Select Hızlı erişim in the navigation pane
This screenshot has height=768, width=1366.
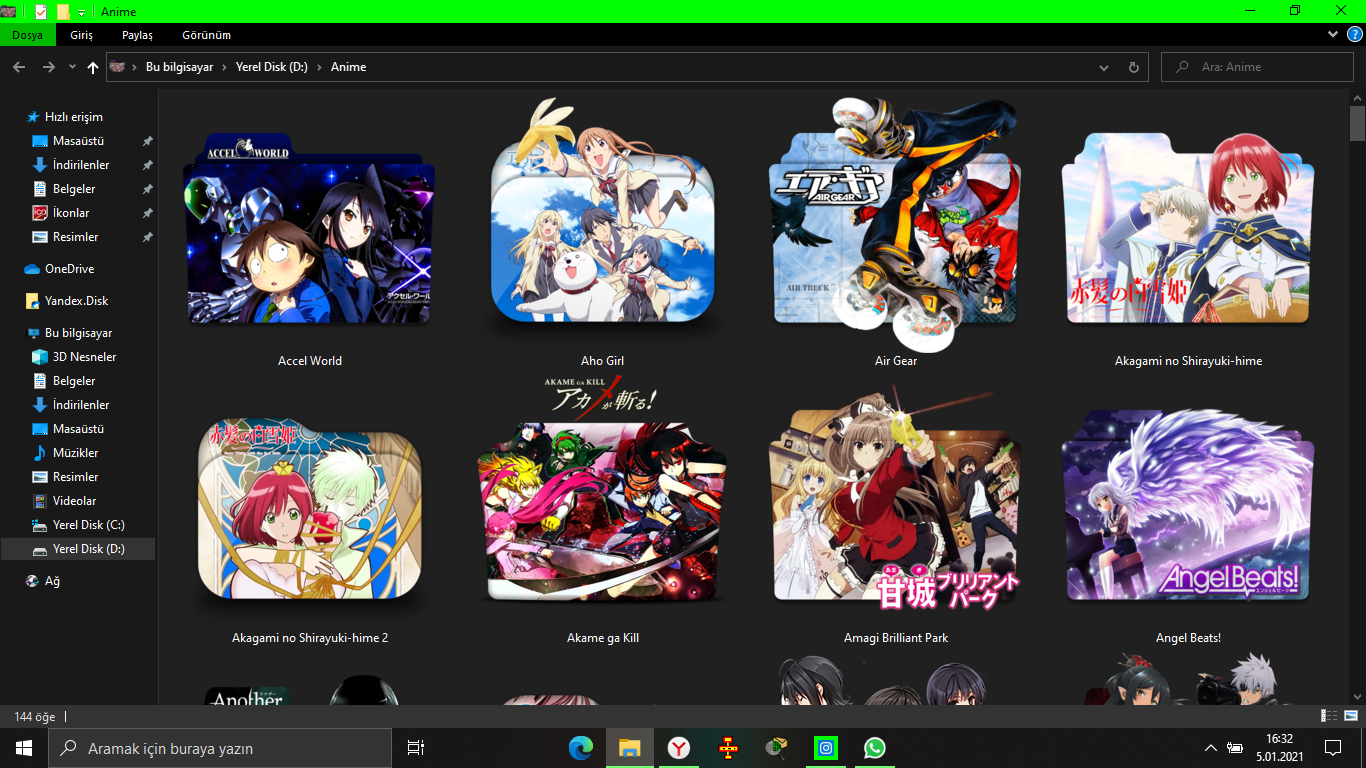74,117
